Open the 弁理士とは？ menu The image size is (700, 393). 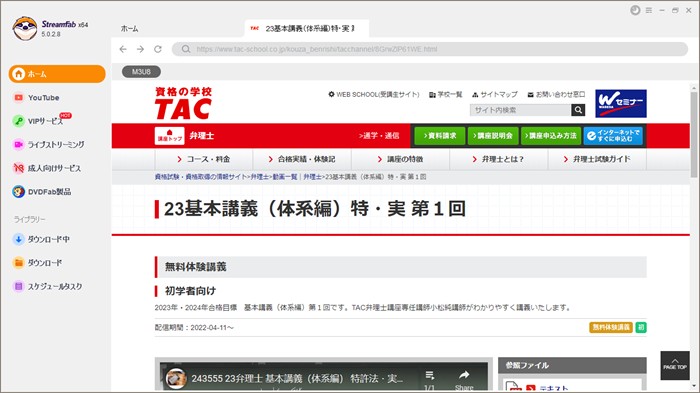click(499, 159)
